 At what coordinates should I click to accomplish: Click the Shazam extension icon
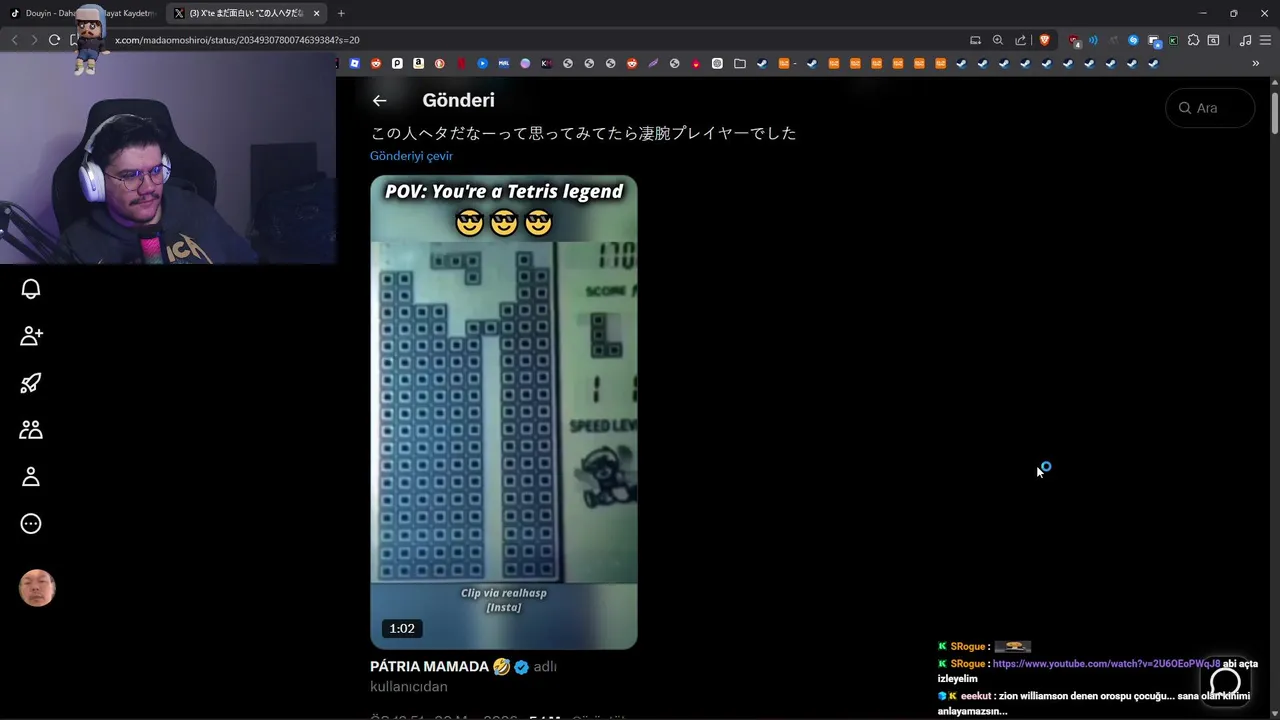[x=1133, y=40]
